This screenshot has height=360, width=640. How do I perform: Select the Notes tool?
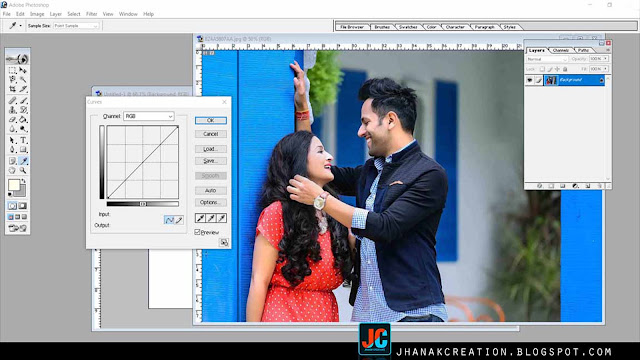12,161
